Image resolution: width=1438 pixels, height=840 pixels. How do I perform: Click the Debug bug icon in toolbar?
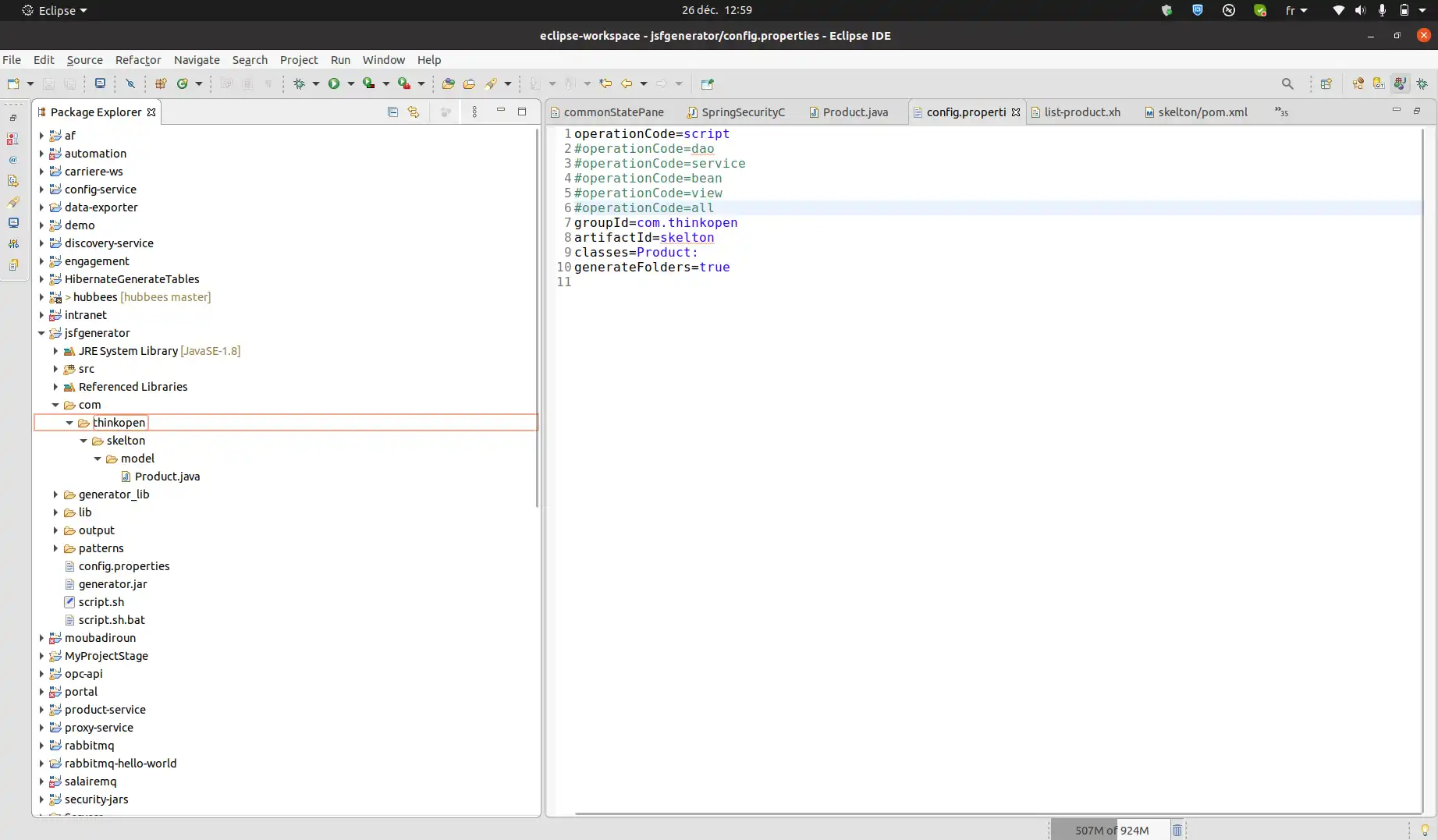pos(299,83)
